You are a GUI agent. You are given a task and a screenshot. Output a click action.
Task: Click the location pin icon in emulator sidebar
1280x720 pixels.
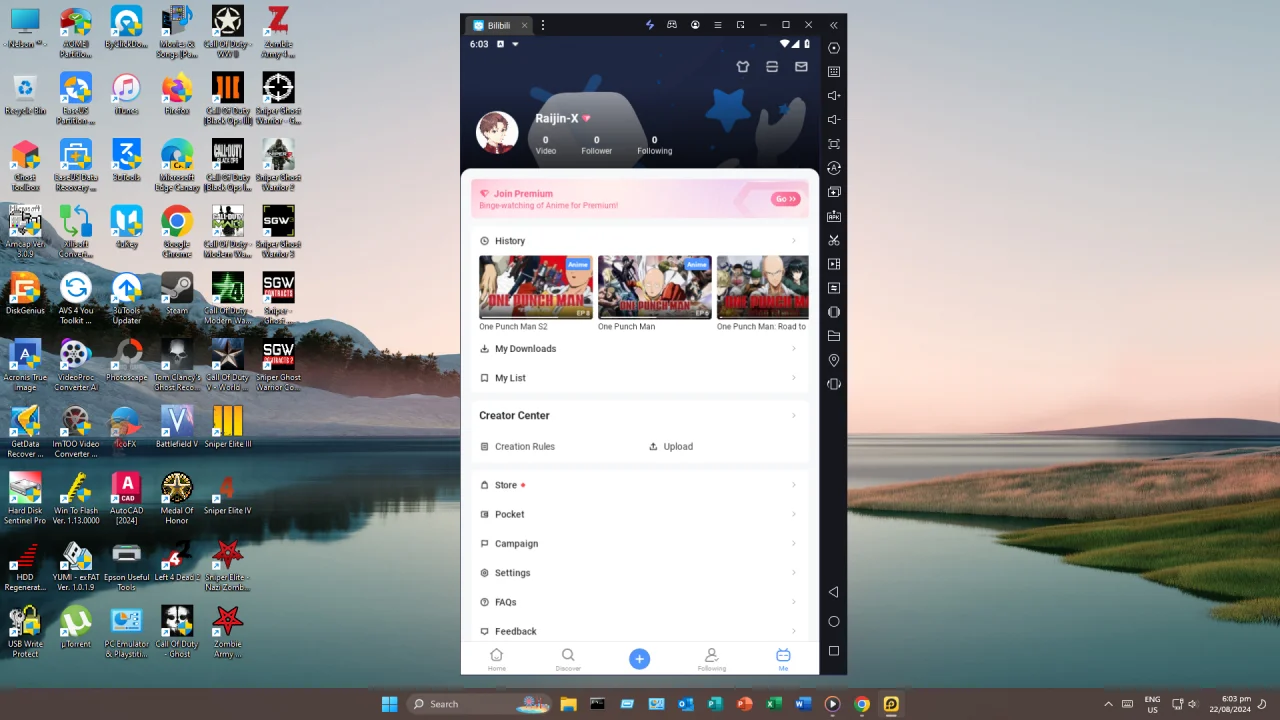(834, 360)
